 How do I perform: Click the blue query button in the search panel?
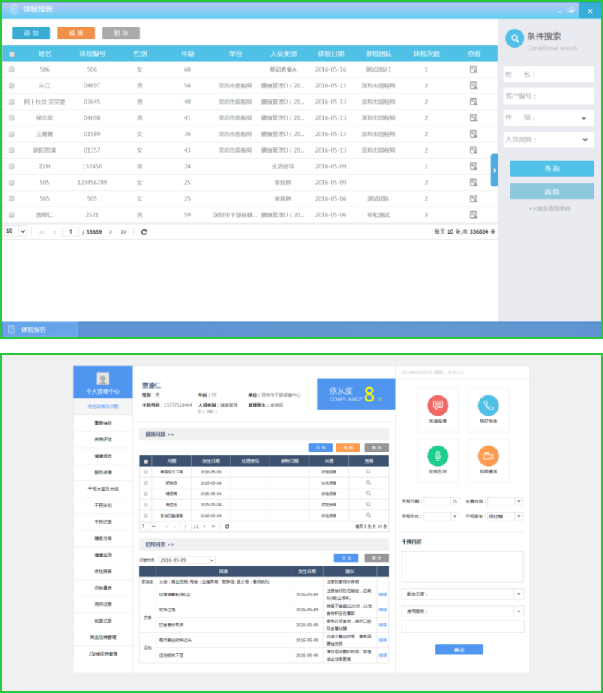coord(551,168)
